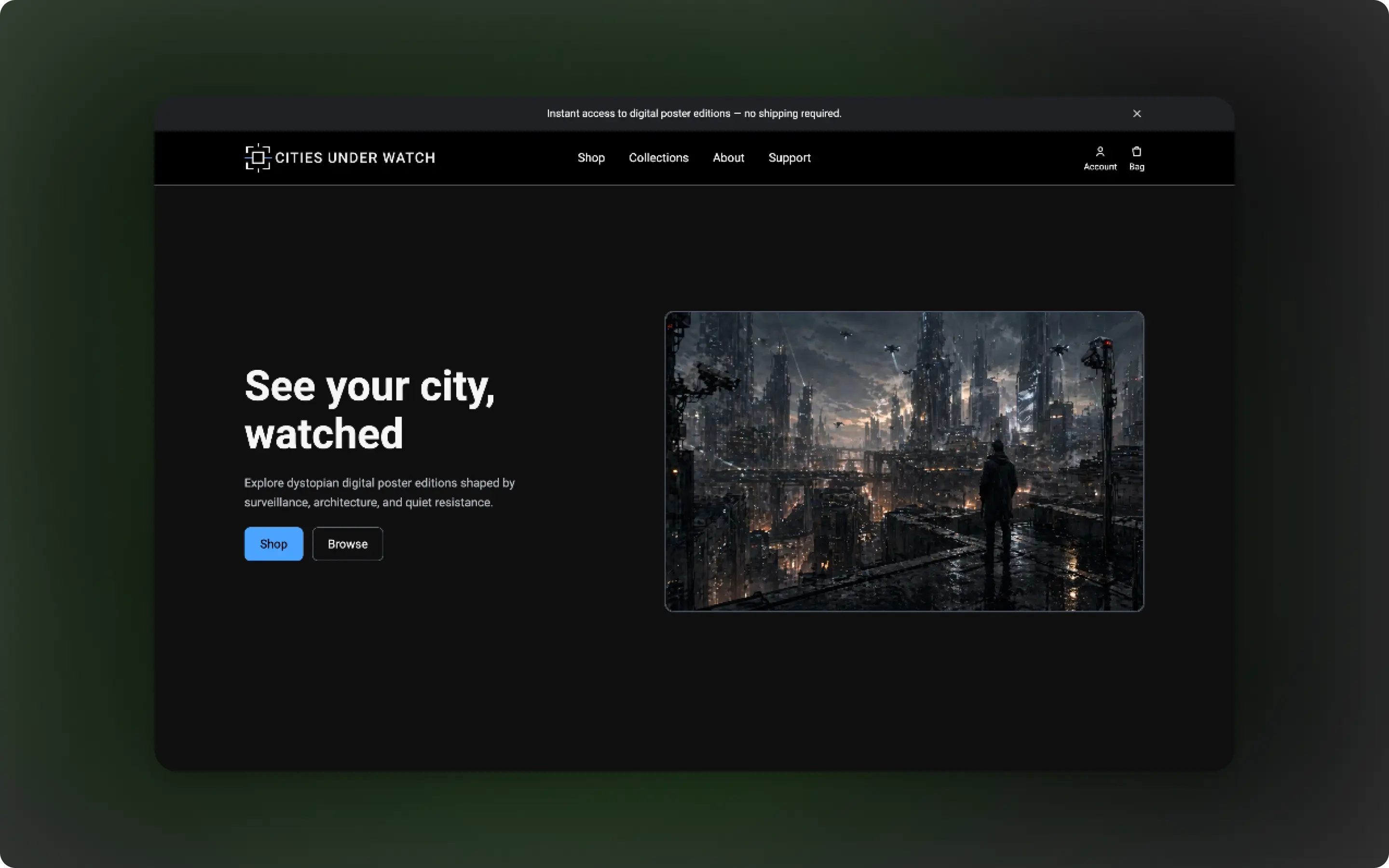Go to Collections in the navigation
The width and height of the screenshot is (1389, 868).
coord(658,158)
